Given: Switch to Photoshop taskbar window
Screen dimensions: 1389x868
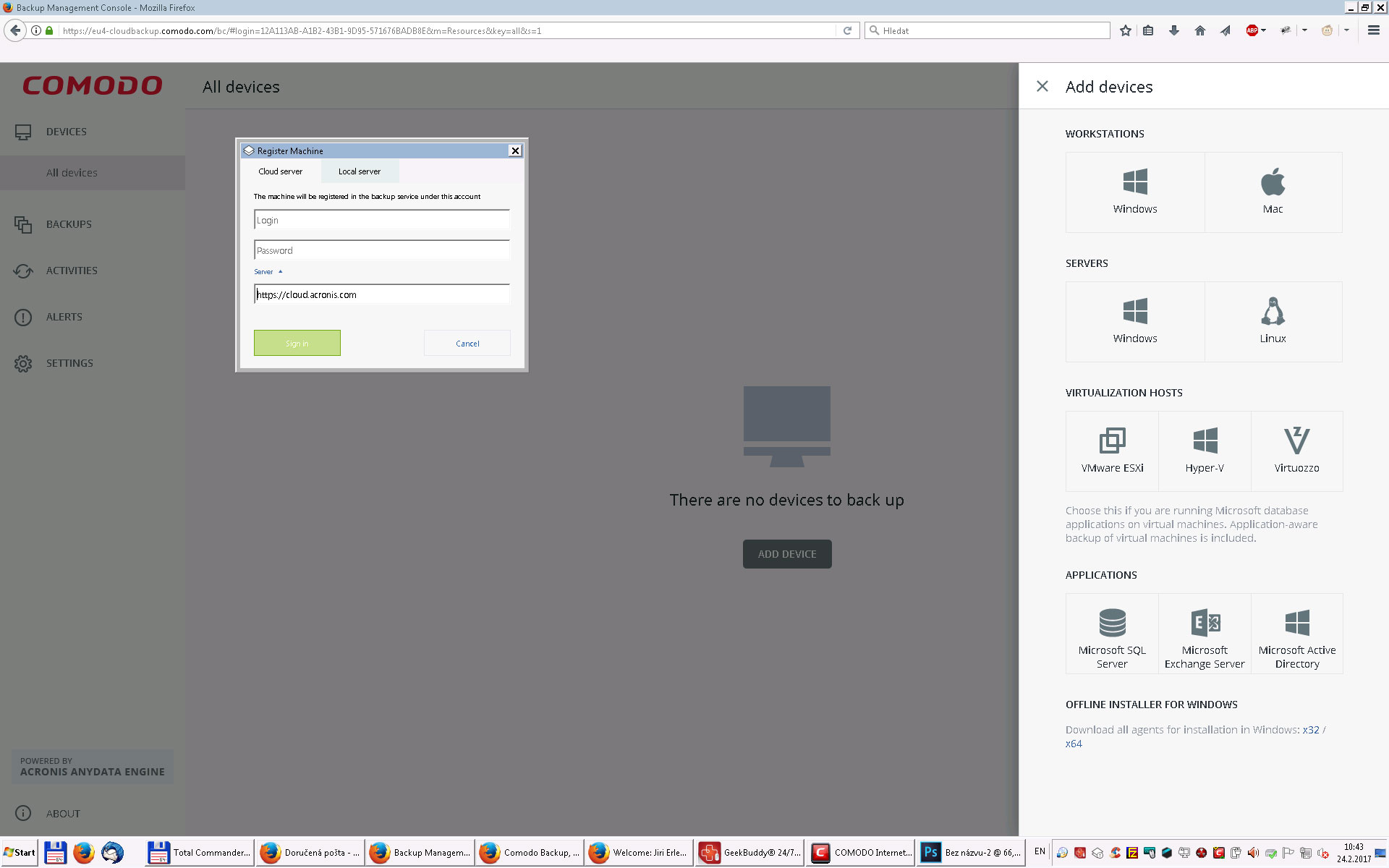Looking at the screenshot, I should [x=971, y=853].
